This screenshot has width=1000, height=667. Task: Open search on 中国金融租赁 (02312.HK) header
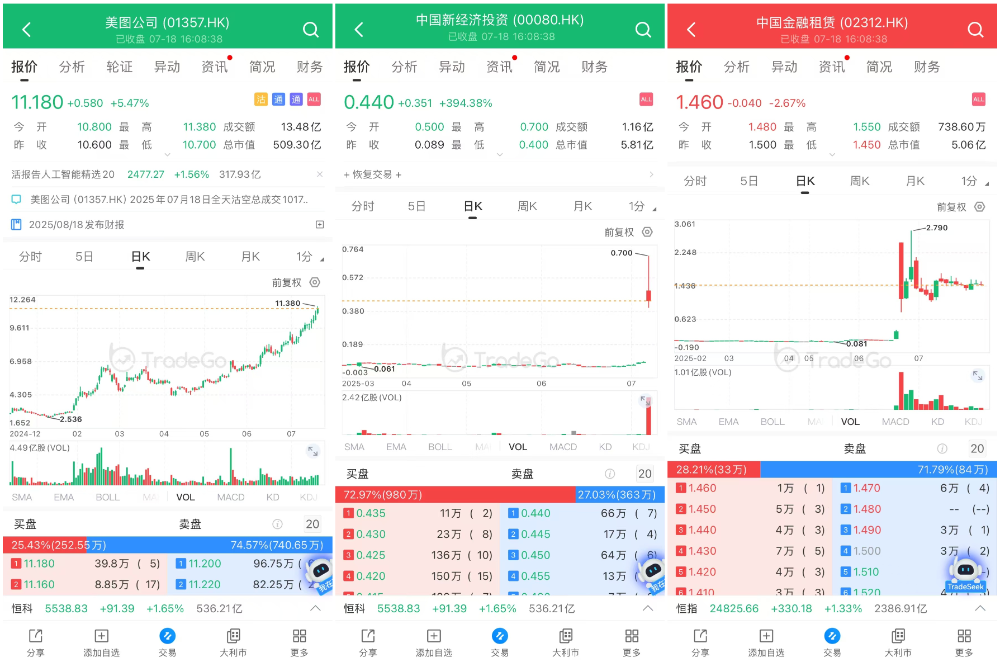(x=975, y=29)
